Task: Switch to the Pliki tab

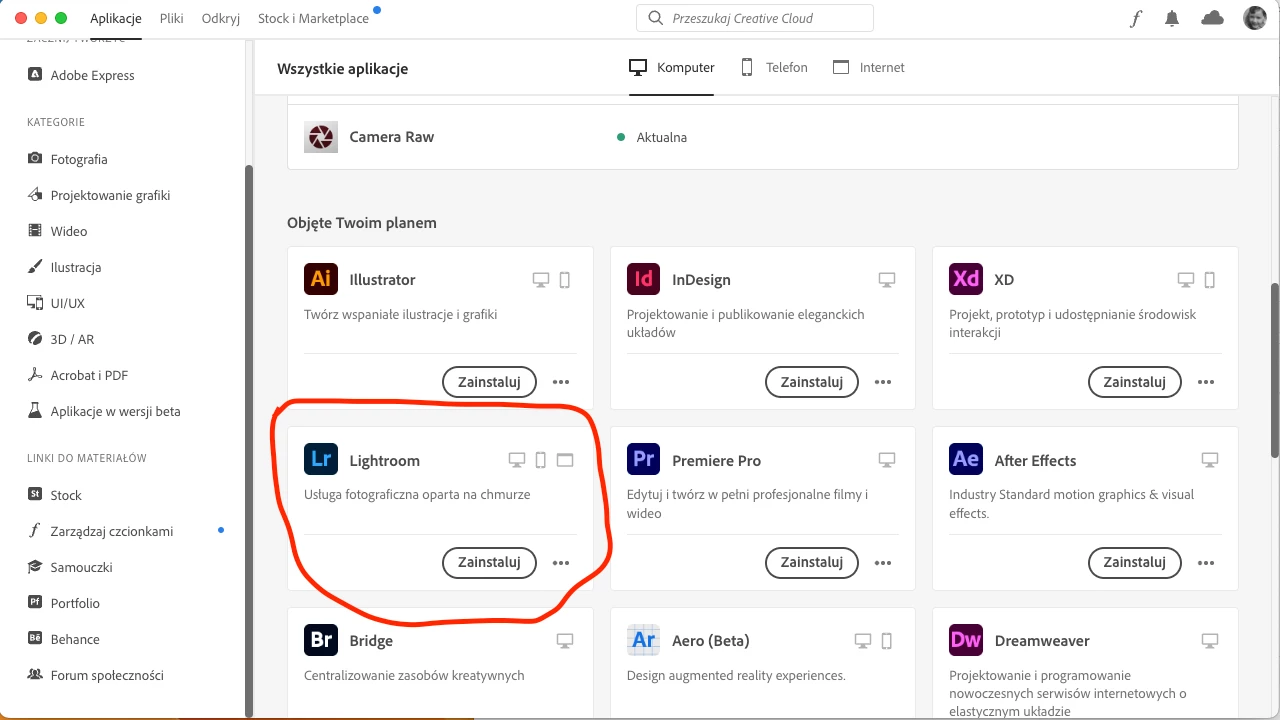Action: pyautogui.click(x=172, y=18)
